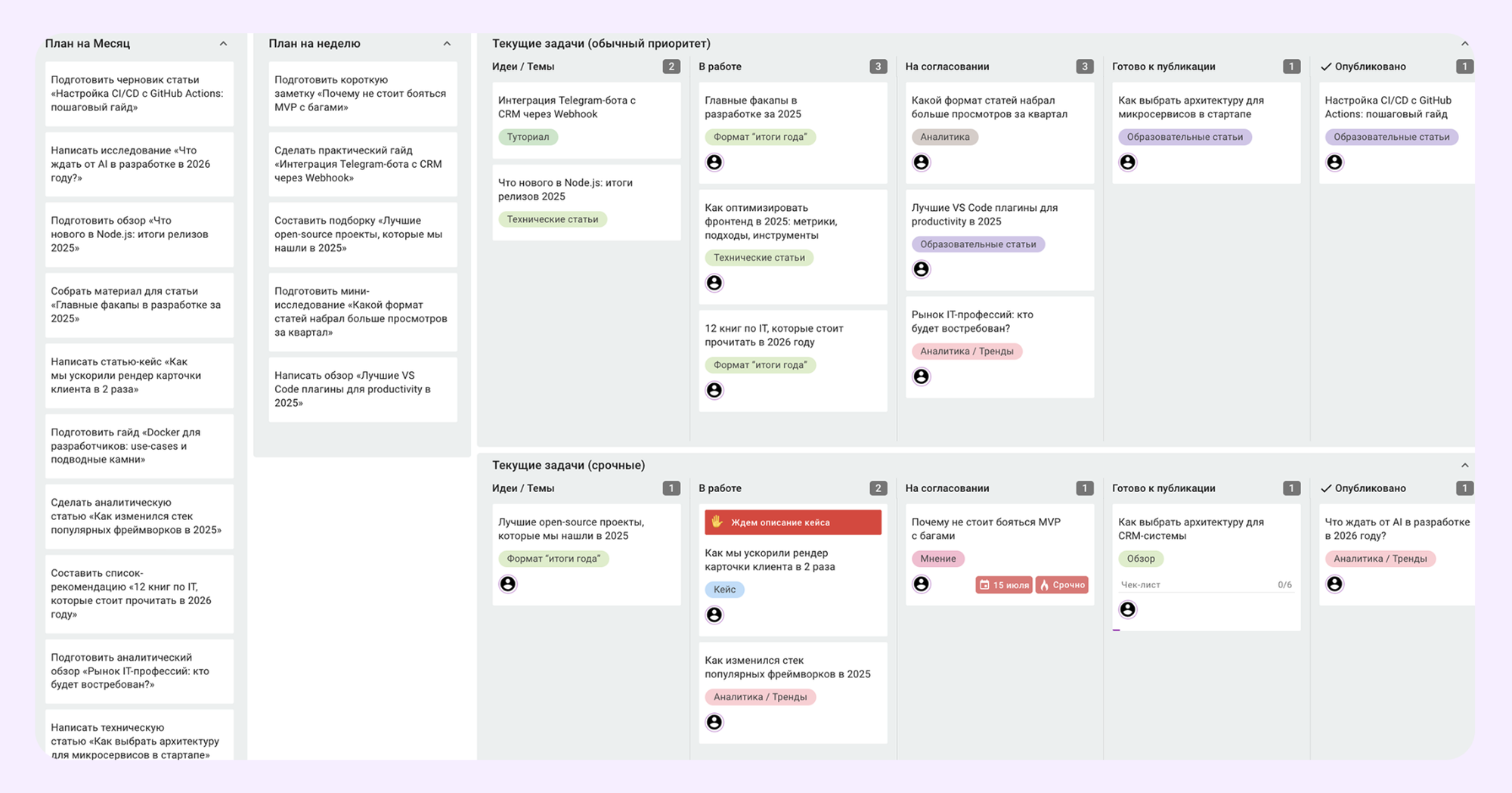The width and height of the screenshot is (1512, 793).
Task: Click avatar on «Что ждать от AI» card
Action: tap(1334, 584)
